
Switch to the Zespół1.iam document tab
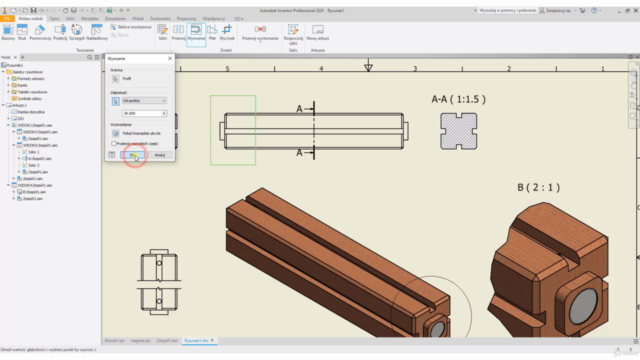point(167,340)
